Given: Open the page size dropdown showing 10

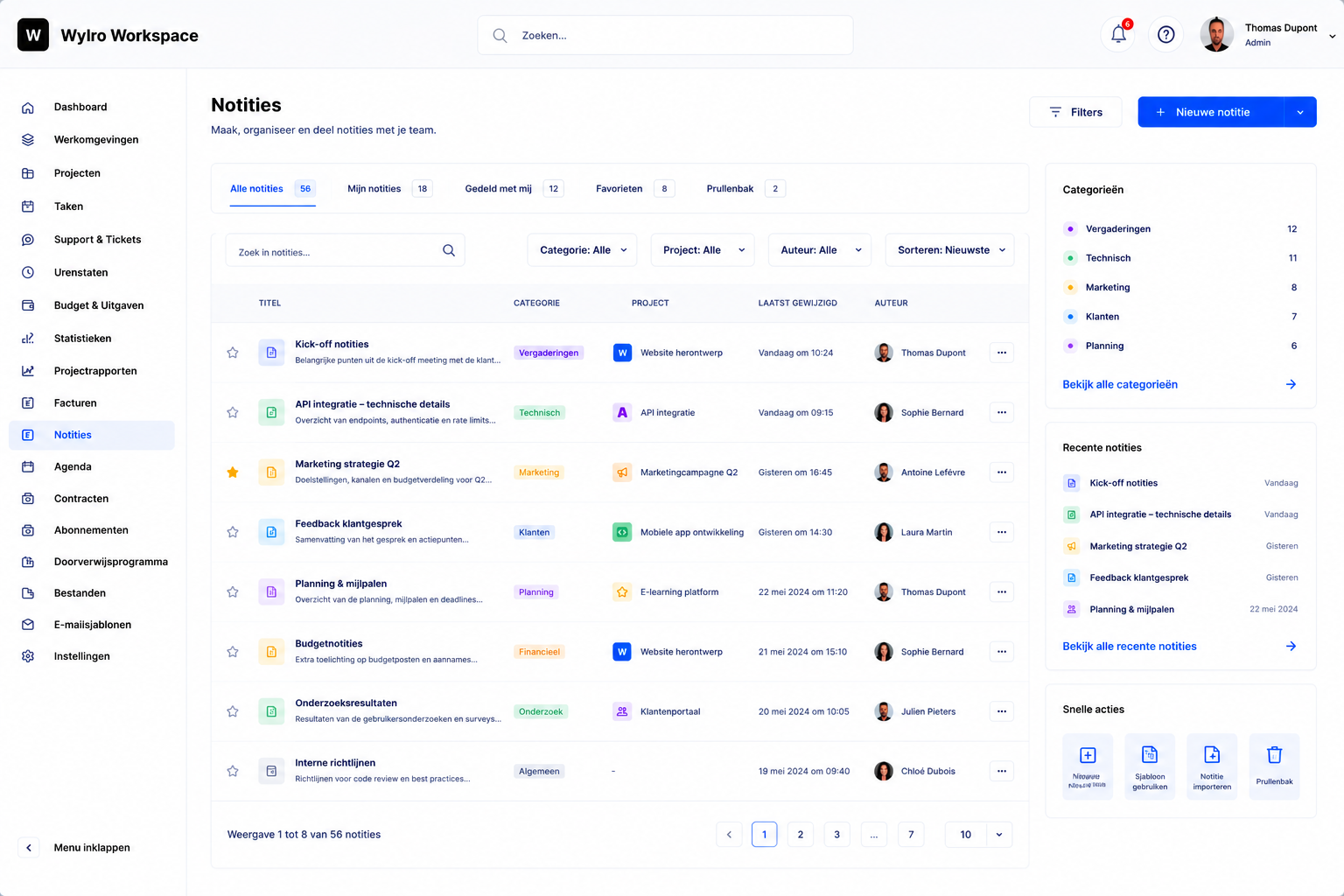Looking at the screenshot, I should point(979,834).
